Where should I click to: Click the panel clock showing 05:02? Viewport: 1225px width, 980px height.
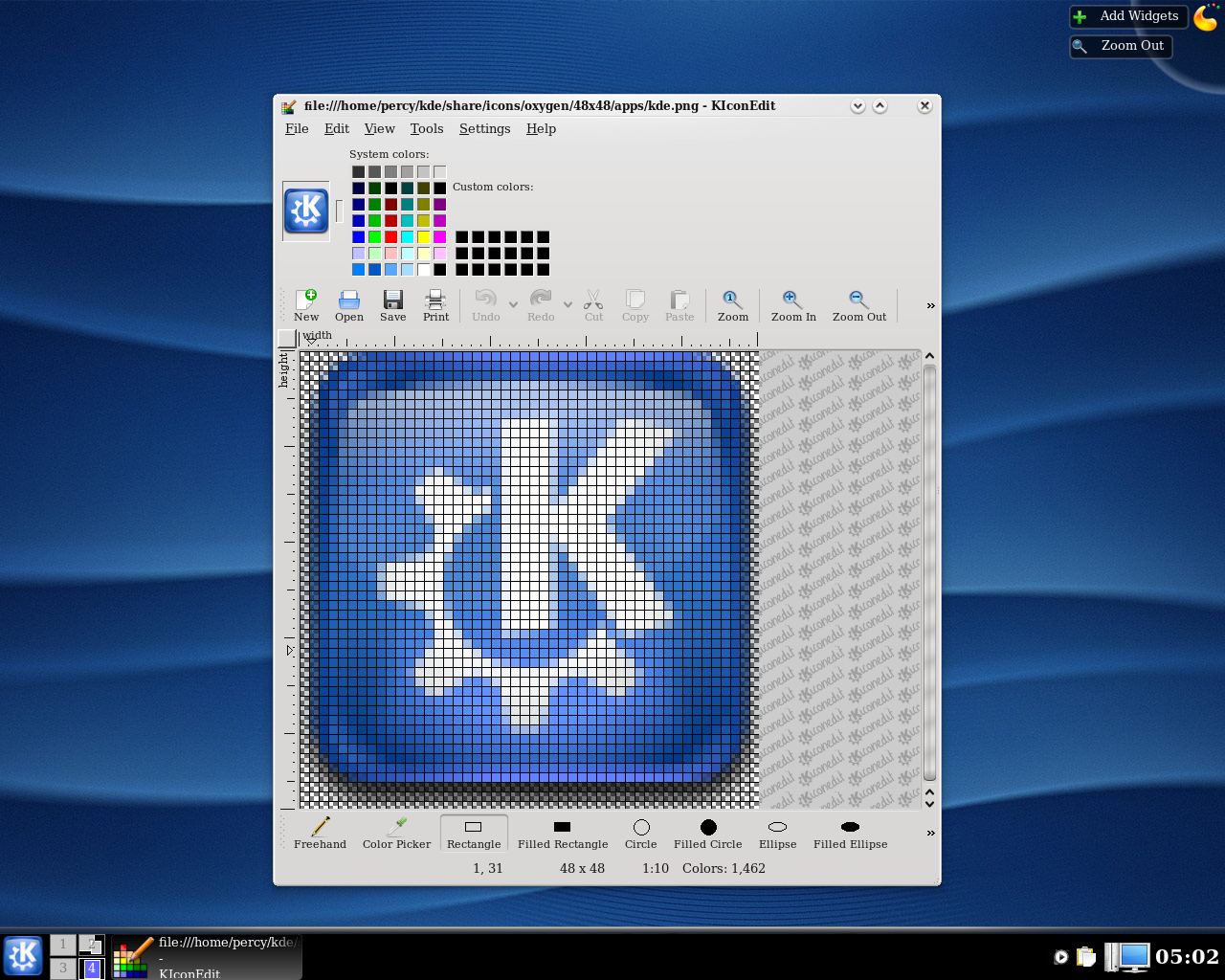(x=1187, y=956)
